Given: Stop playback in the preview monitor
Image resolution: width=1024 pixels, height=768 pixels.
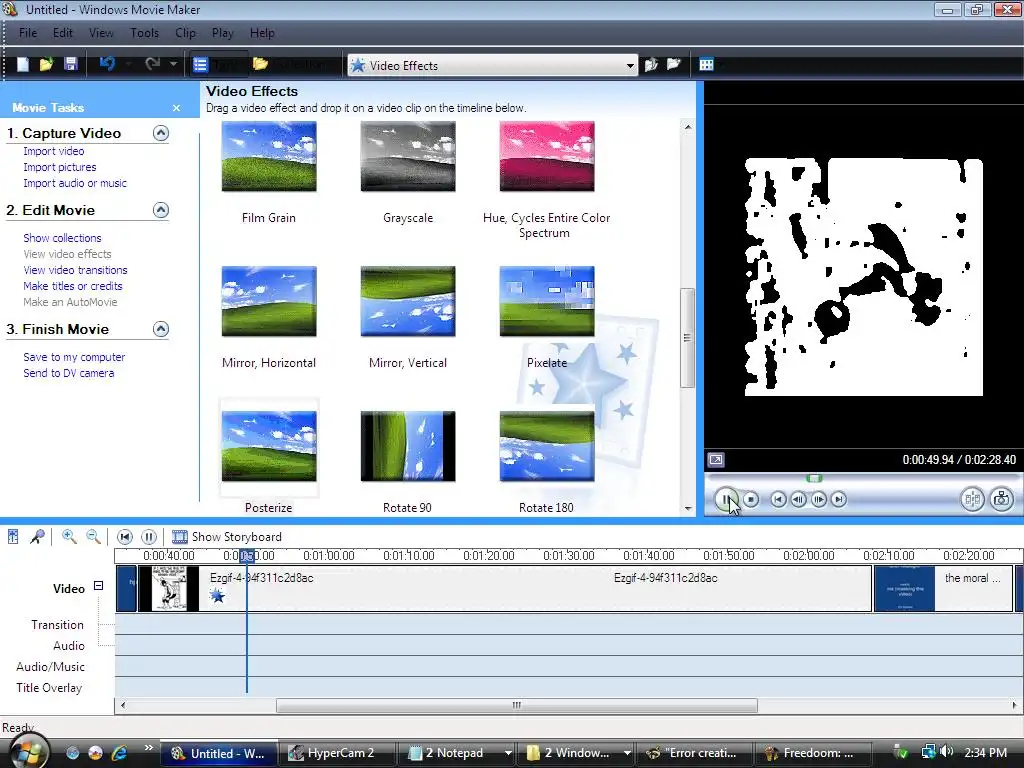Looking at the screenshot, I should click(751, 500).
